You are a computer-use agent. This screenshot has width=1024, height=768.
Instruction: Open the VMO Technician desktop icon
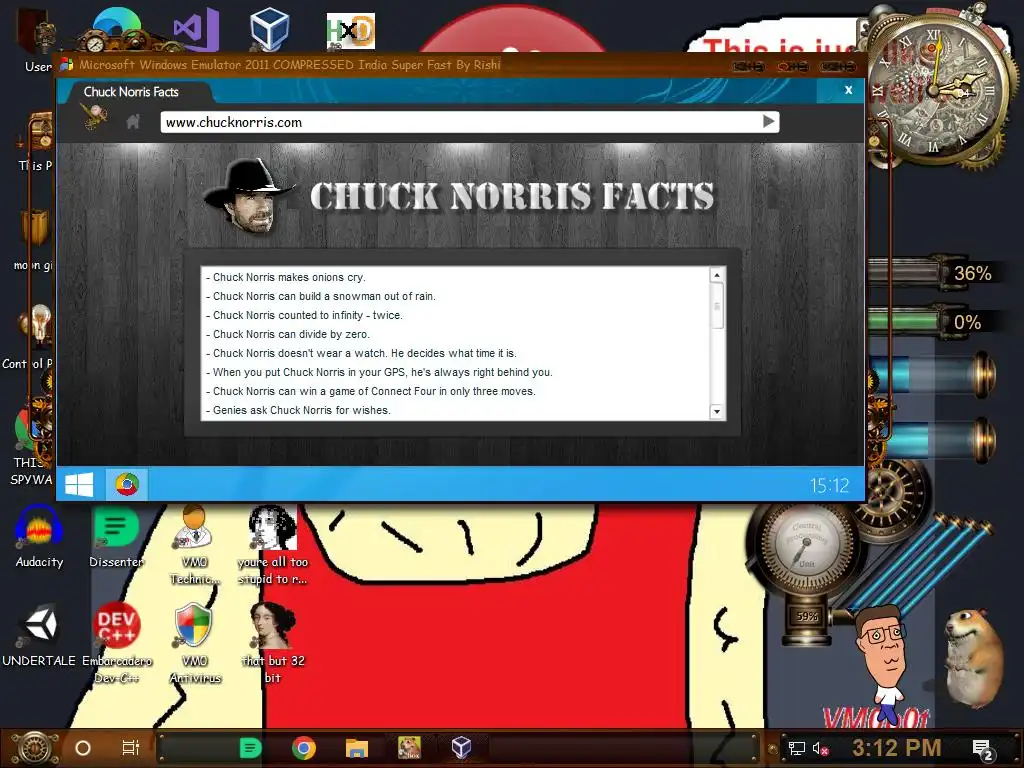195,544
